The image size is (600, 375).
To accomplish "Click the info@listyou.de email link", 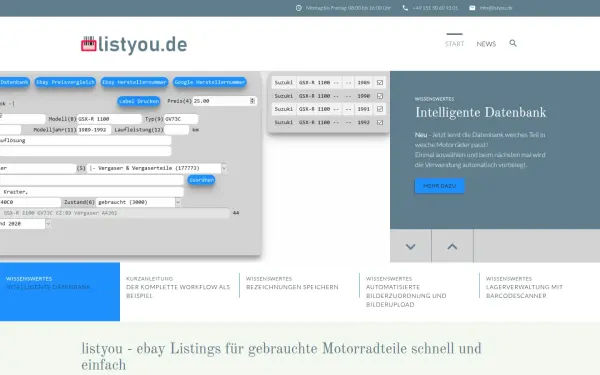I will click(x=496, y=8).
